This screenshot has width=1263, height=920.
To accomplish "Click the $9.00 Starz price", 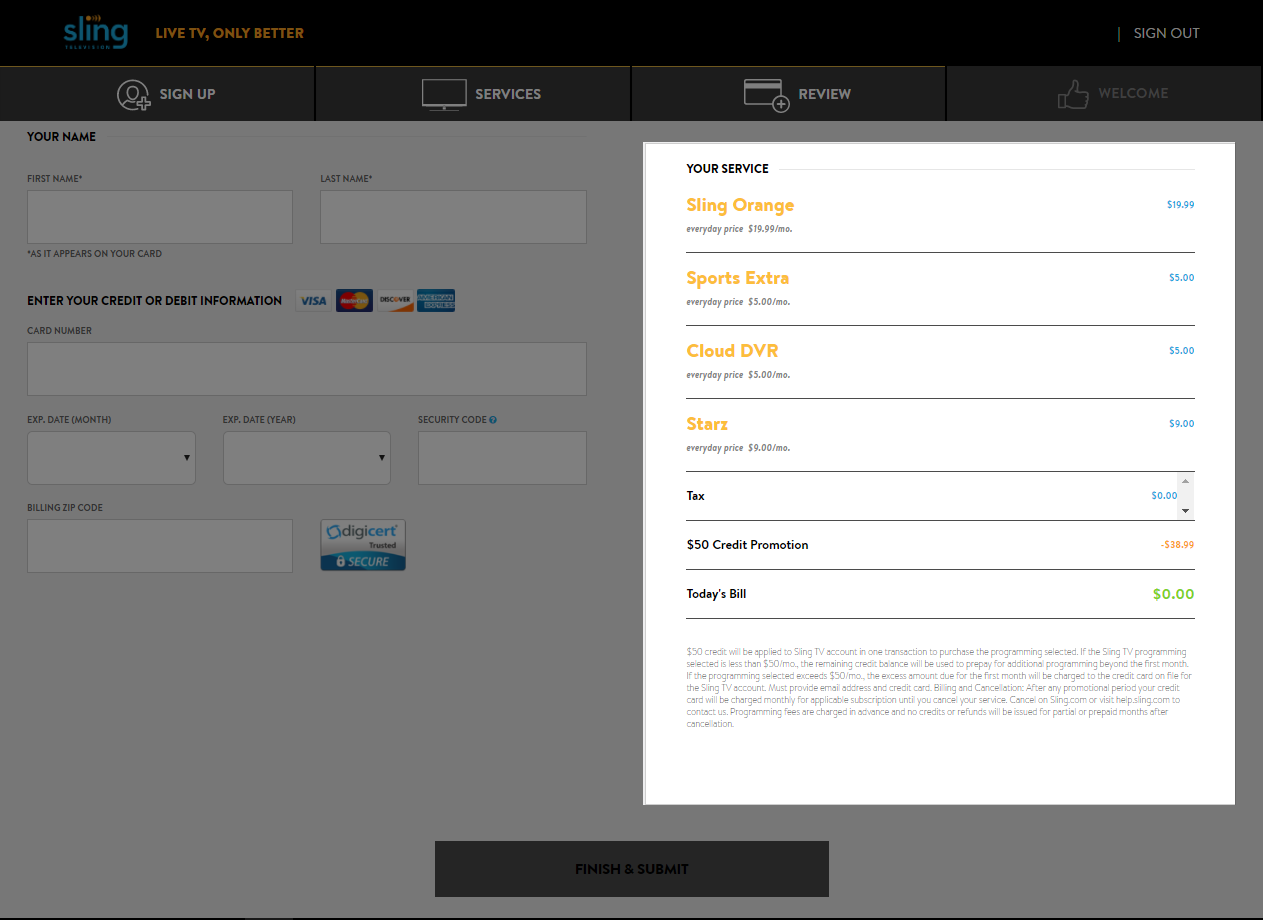I will coord(1182,424).
